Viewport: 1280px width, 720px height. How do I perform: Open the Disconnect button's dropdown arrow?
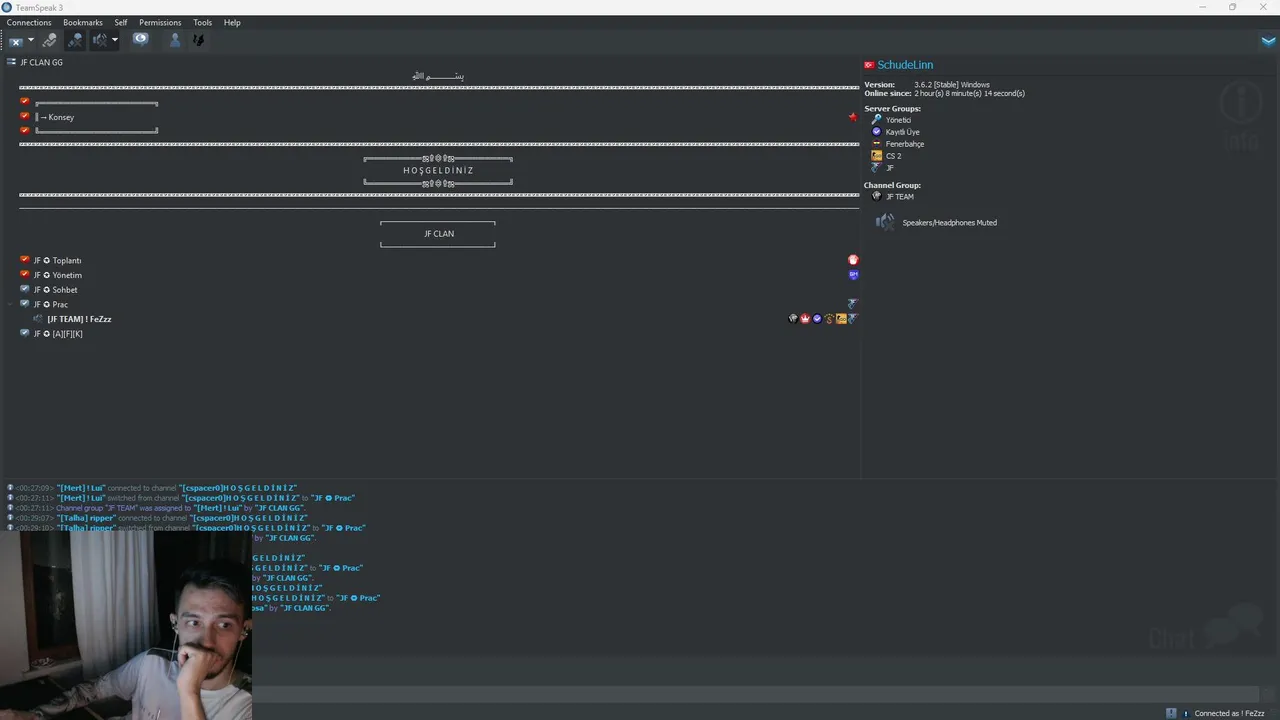tap(31, 41)
